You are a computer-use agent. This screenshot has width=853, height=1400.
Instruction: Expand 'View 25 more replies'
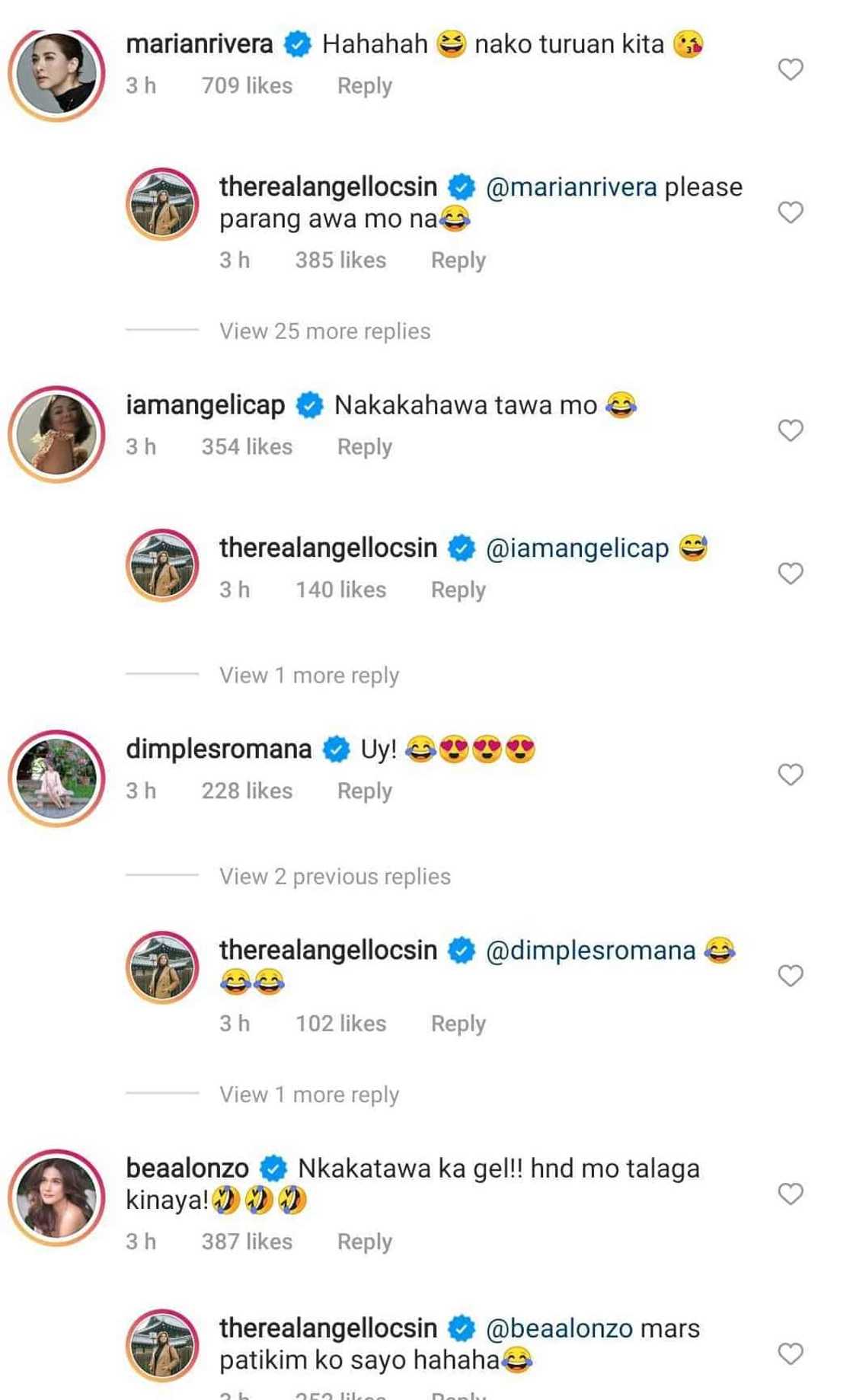coord(324,330)
